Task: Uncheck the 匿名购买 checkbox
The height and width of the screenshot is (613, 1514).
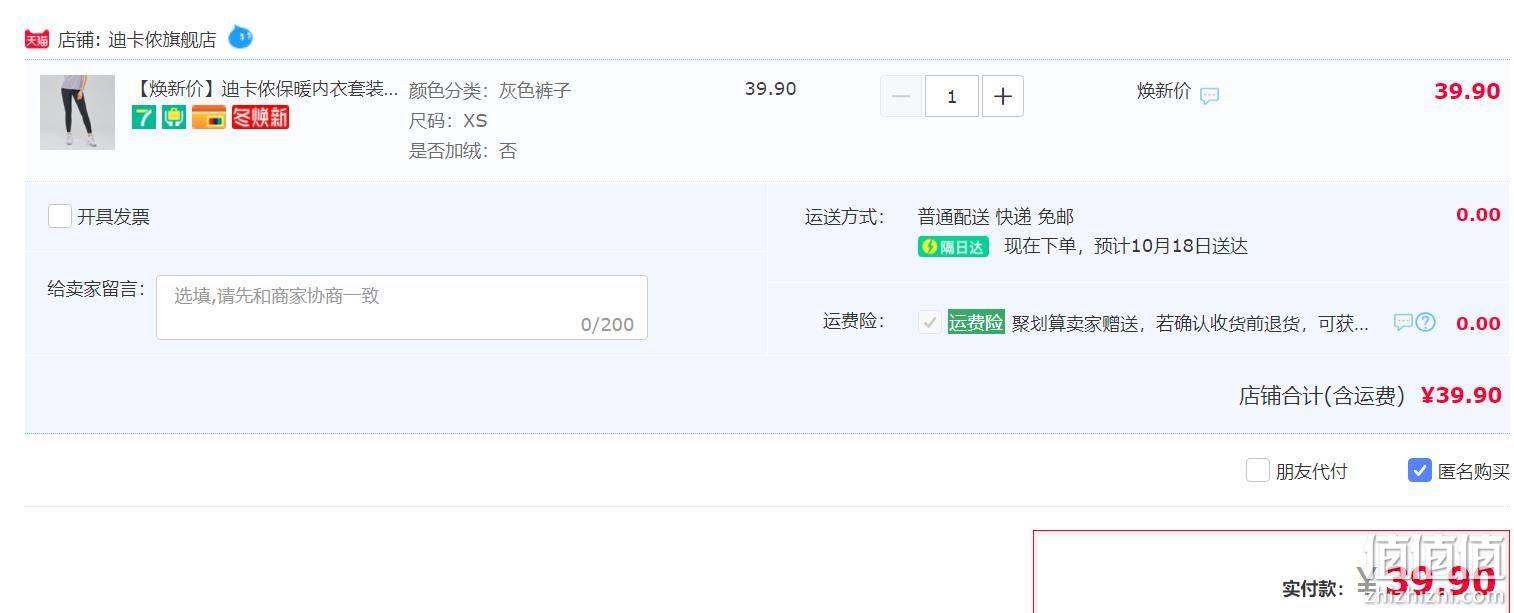Action: click(x=1420, y=470)
